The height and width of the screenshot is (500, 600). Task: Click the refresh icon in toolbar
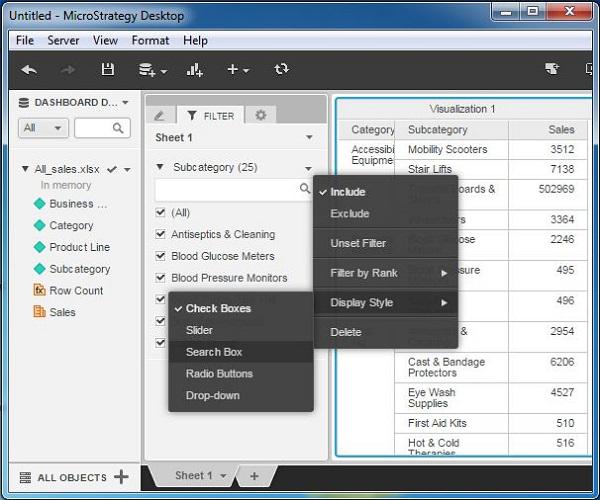281,69
